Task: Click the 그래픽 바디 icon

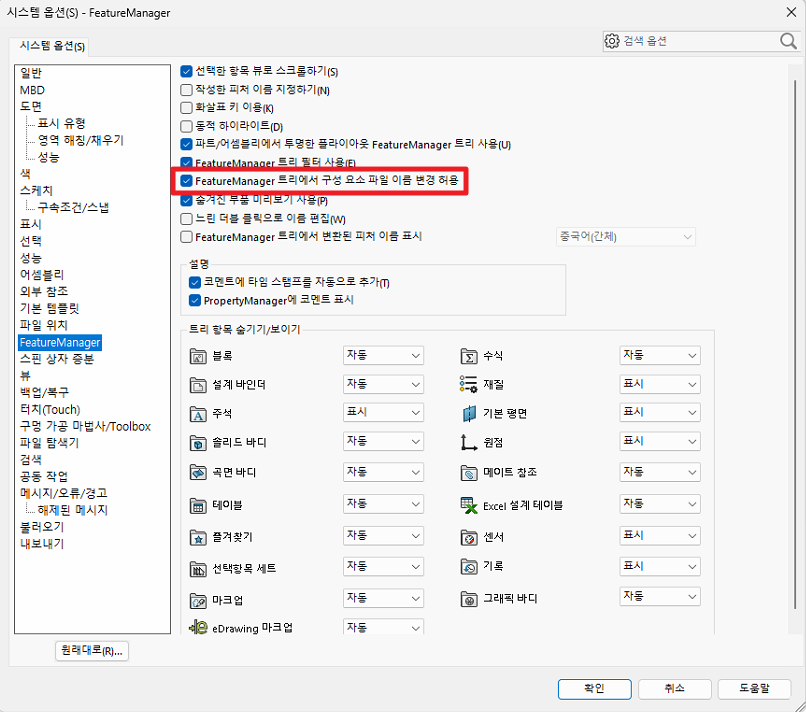Action: [469, 598]
